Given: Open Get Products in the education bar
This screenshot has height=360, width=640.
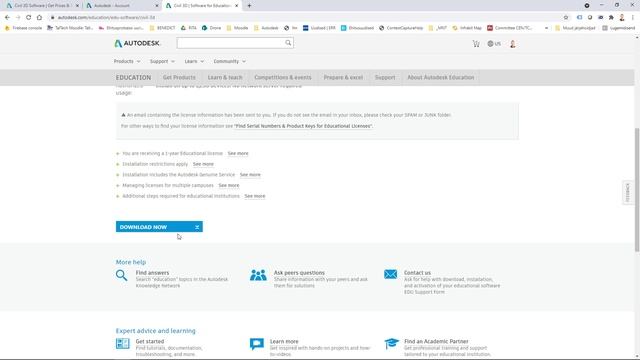Looking at the screenshot, I should coord(179,78).
